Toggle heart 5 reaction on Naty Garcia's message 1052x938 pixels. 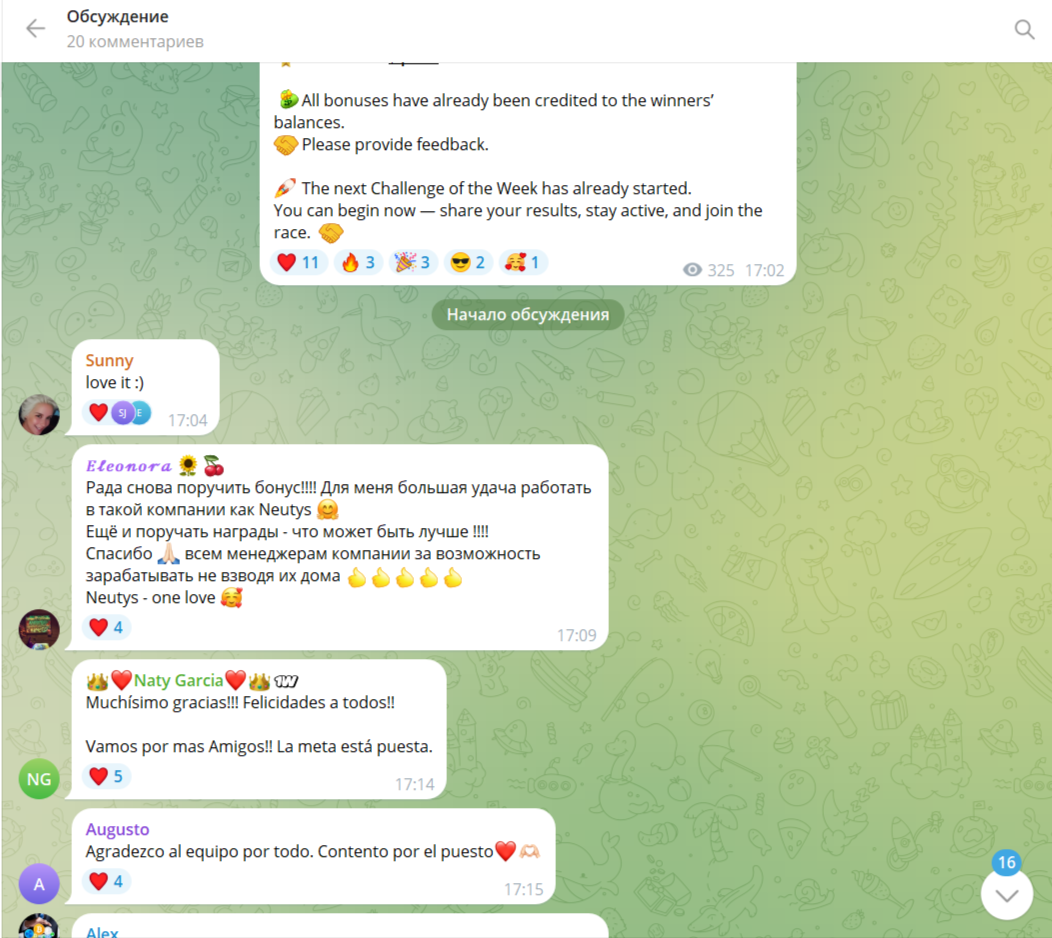coord(106,776)
